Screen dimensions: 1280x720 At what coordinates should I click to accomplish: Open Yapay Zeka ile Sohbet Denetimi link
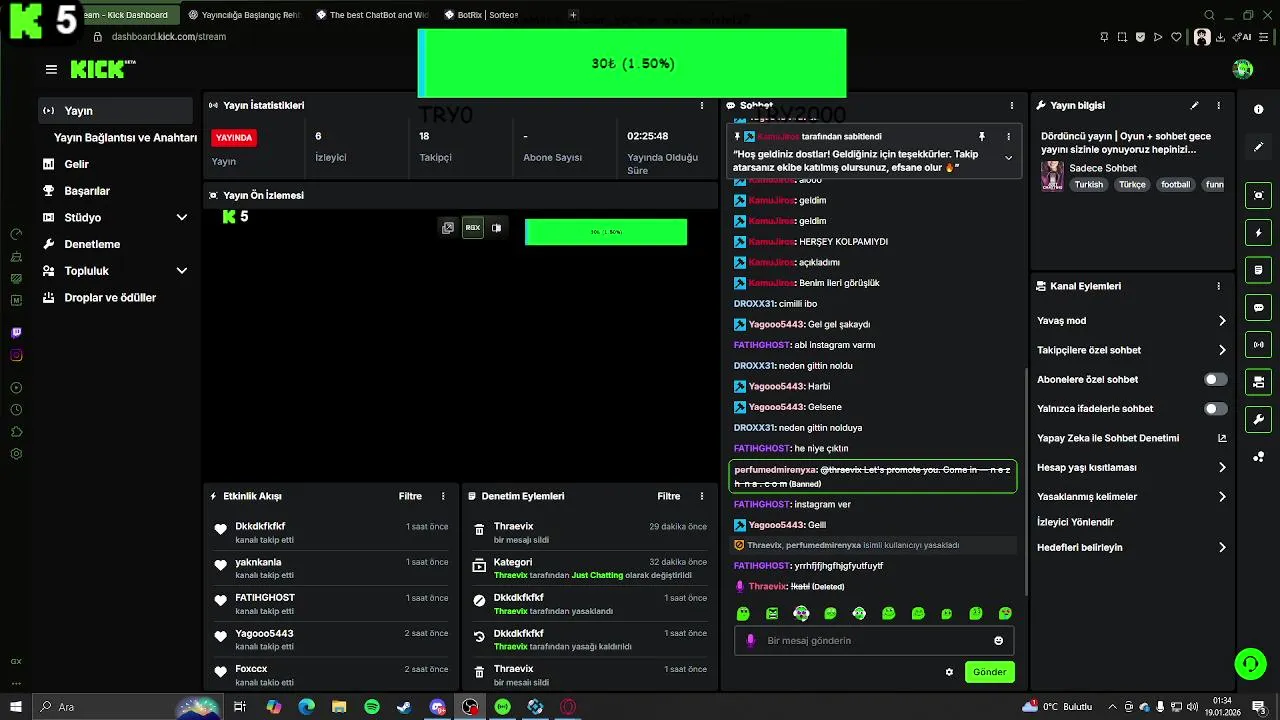tap(1132, 438)
